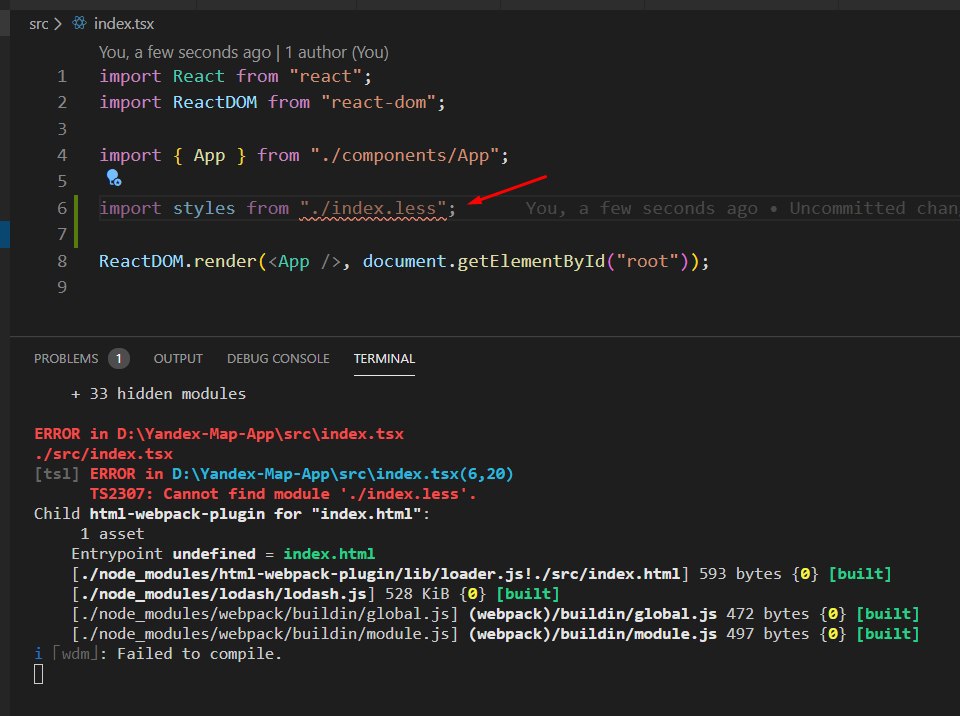Screen dimensions: 960x716
Task: Switch to the DEBUG CONSOLE tab
Action: 278,358
